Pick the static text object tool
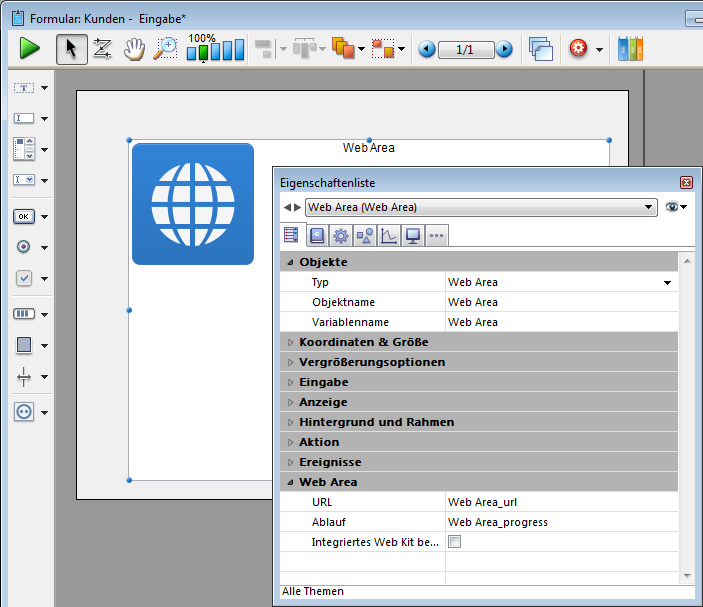703x607 pixels. click(x=24, y=88)
